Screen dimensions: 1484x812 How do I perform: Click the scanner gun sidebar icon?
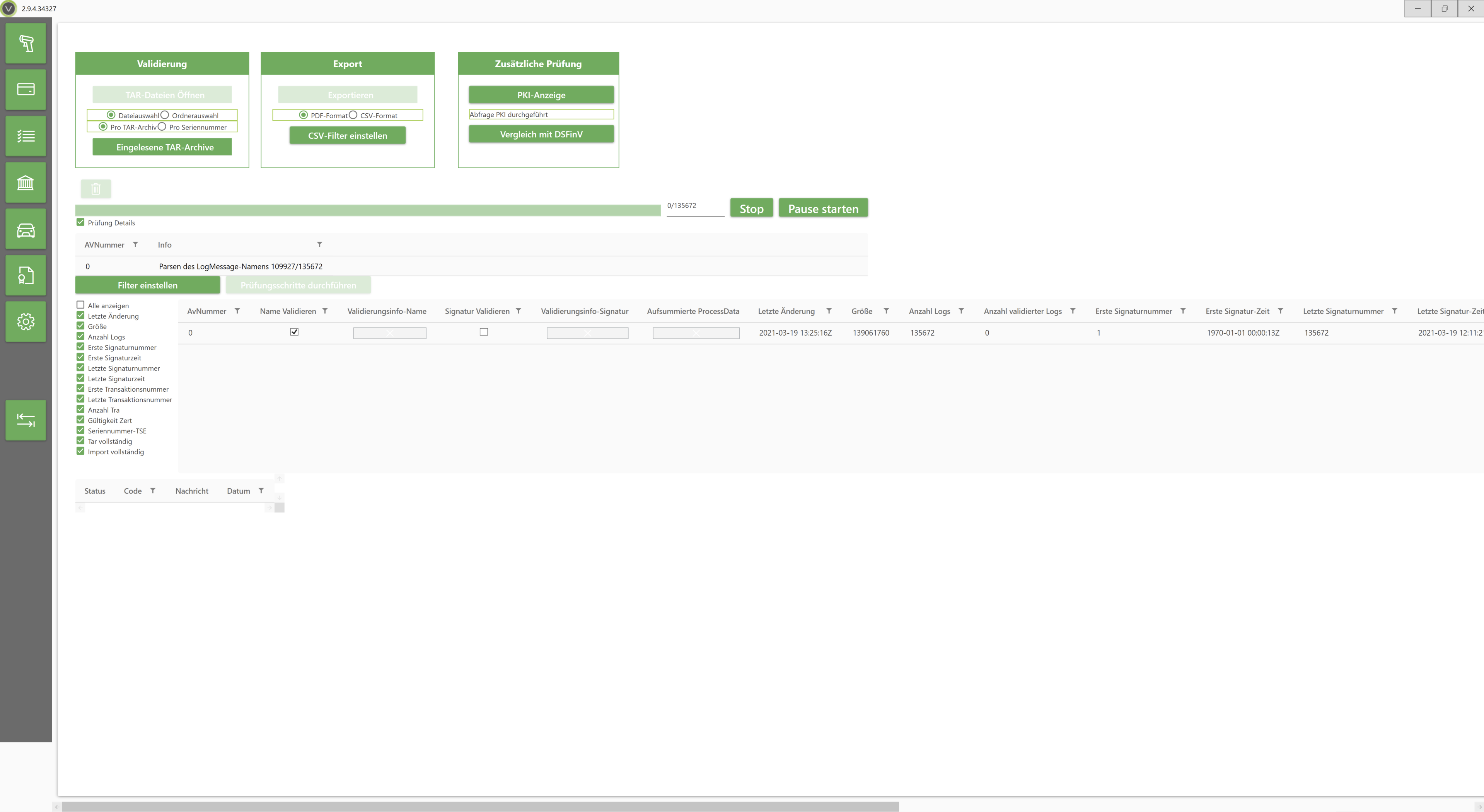point(26,43)
